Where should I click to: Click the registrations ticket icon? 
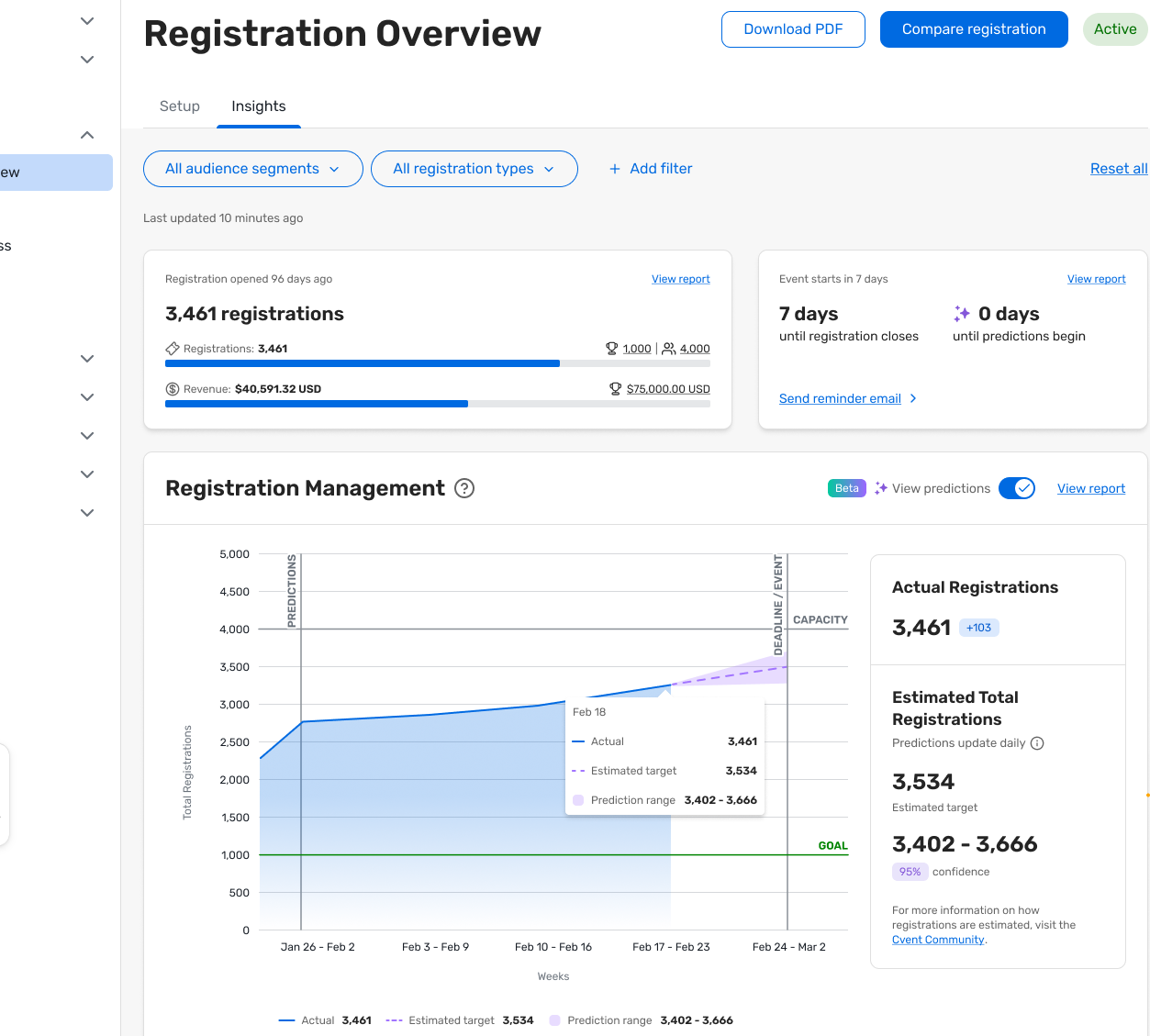click(x=172, y=349)
